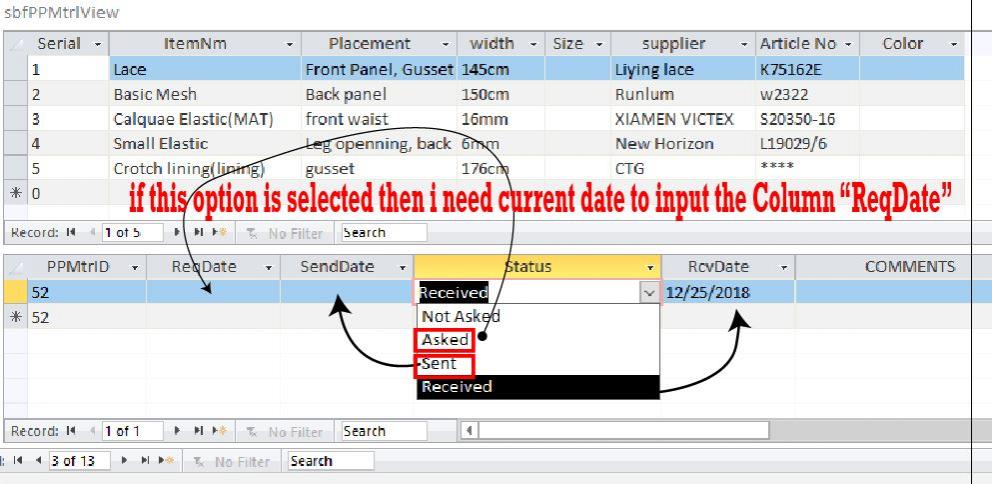The width and height of the screenshot is (992, 484).
Task: Click record number box showing 3 of 13
Action: coord(79,461)
